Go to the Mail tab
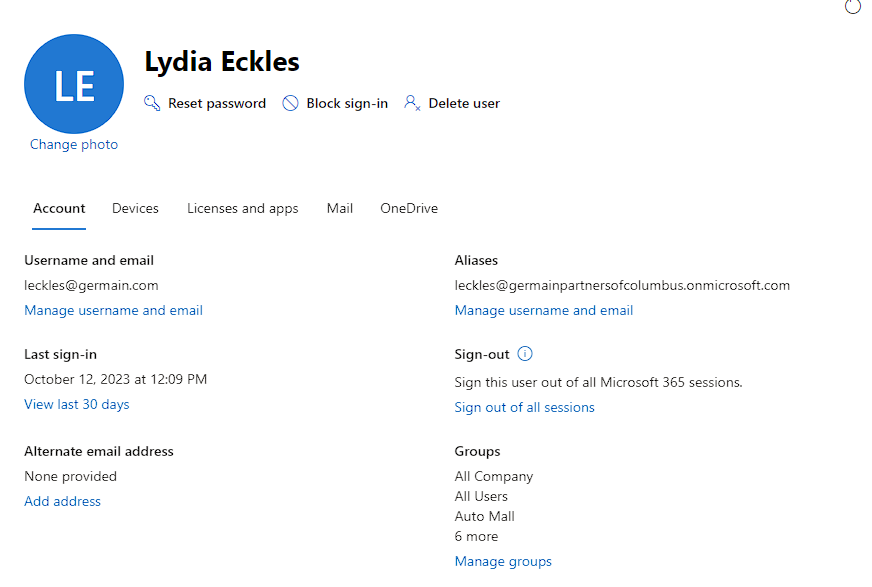 click(x=340, y=208)
